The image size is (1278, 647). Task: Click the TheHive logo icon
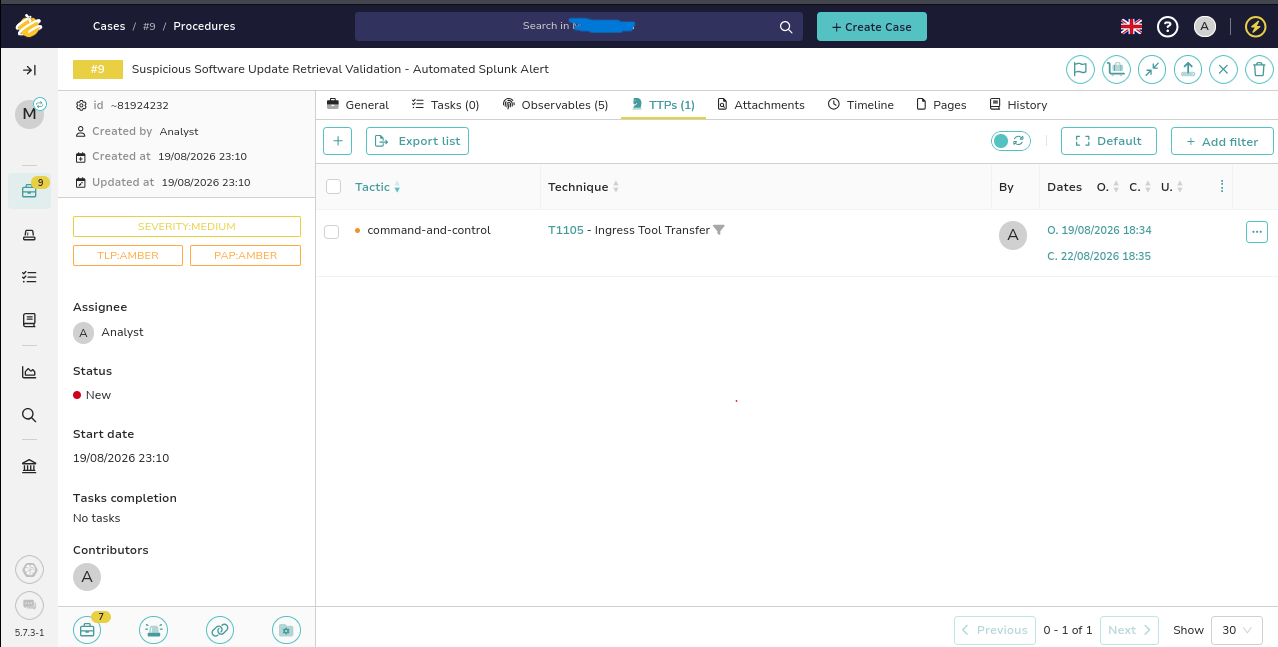coord(29,25)
